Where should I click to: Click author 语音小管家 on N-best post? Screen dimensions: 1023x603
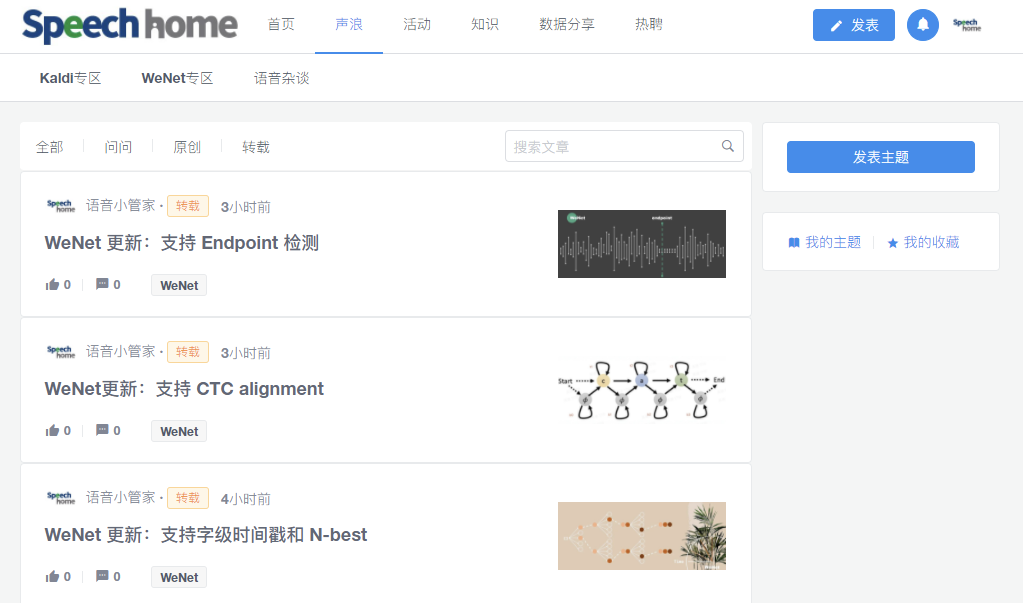[121, 499]
